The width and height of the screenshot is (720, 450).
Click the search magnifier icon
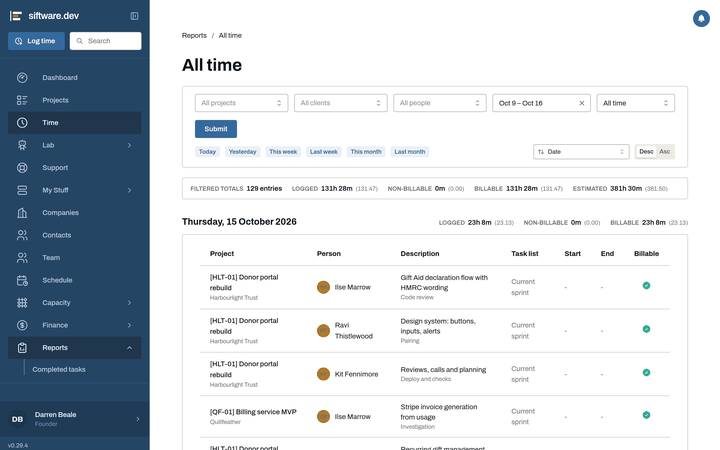pyautogui.click(x=79, y=41)
